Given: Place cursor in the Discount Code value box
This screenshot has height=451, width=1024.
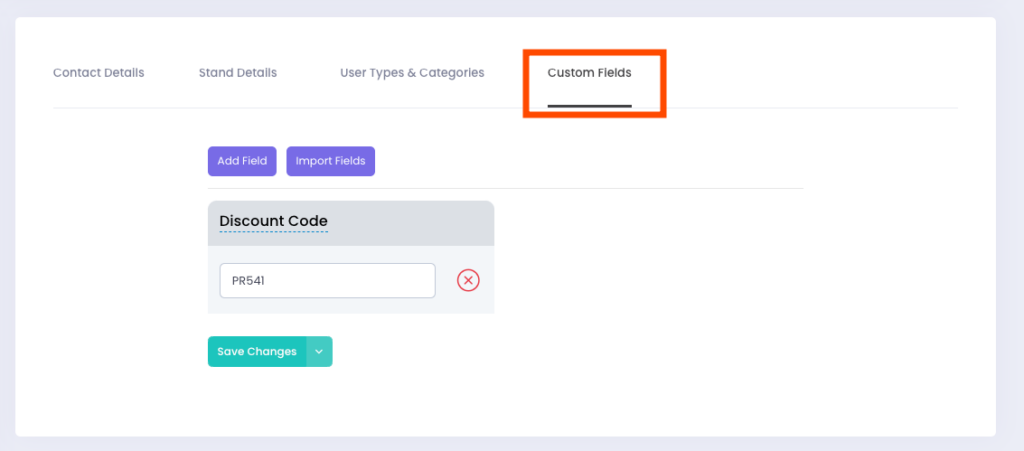Looking at the screenshot, I should tap(327, 281).
